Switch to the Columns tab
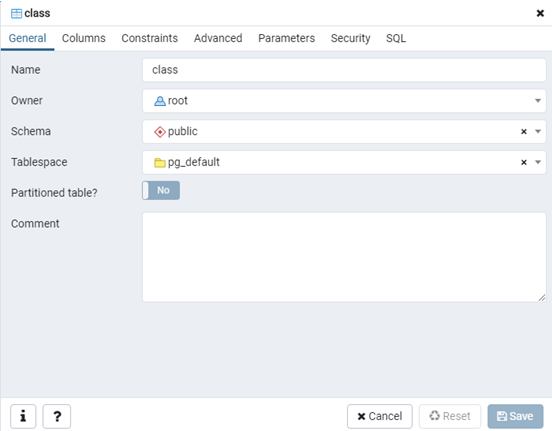The height and width of the screenshot is (431, 552). tap(84, 38)
